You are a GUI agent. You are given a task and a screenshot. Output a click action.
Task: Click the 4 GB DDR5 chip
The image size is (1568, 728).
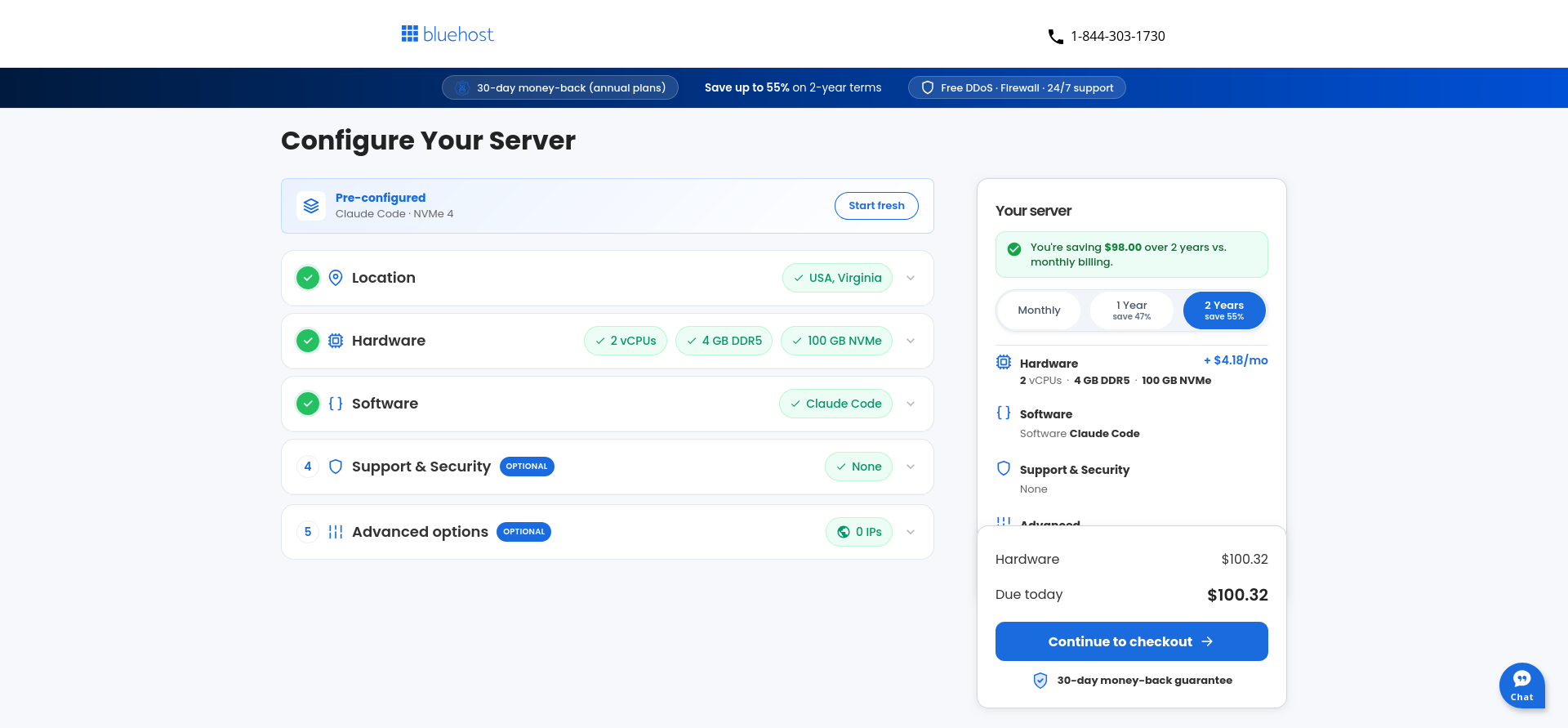coord(724,341)
